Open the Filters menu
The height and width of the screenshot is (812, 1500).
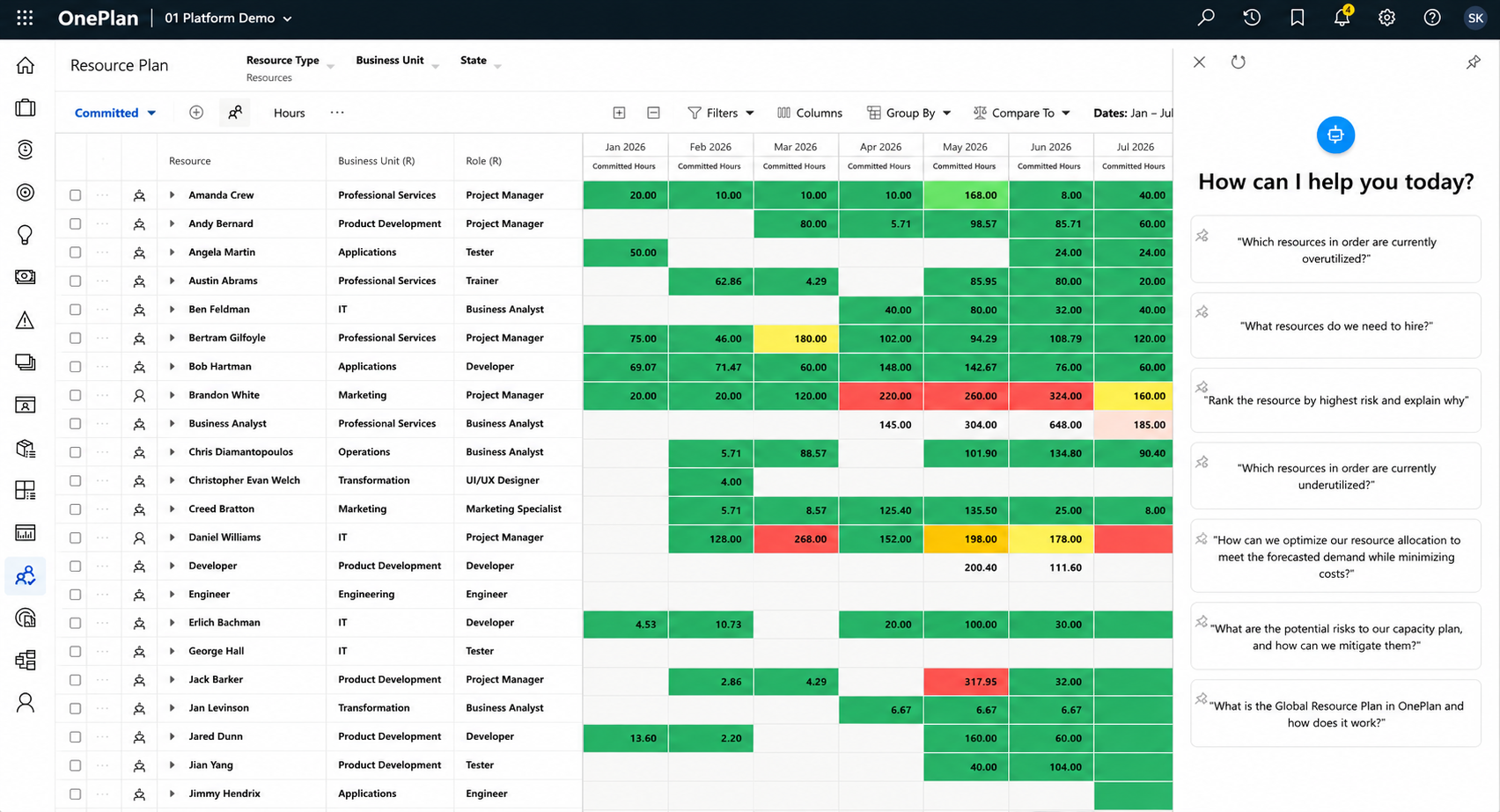coord(721,113)
